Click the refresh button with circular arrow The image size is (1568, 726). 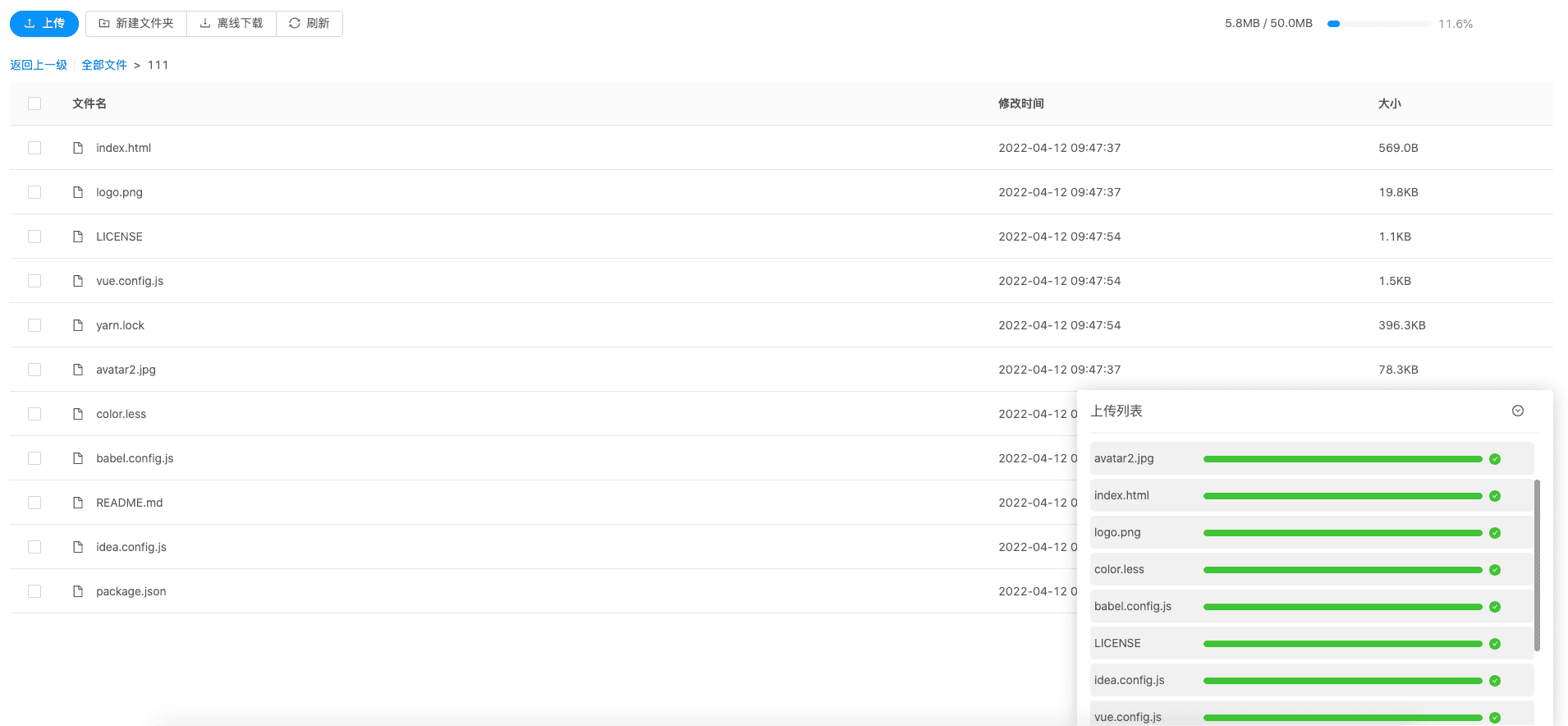[x=309, y=24]
